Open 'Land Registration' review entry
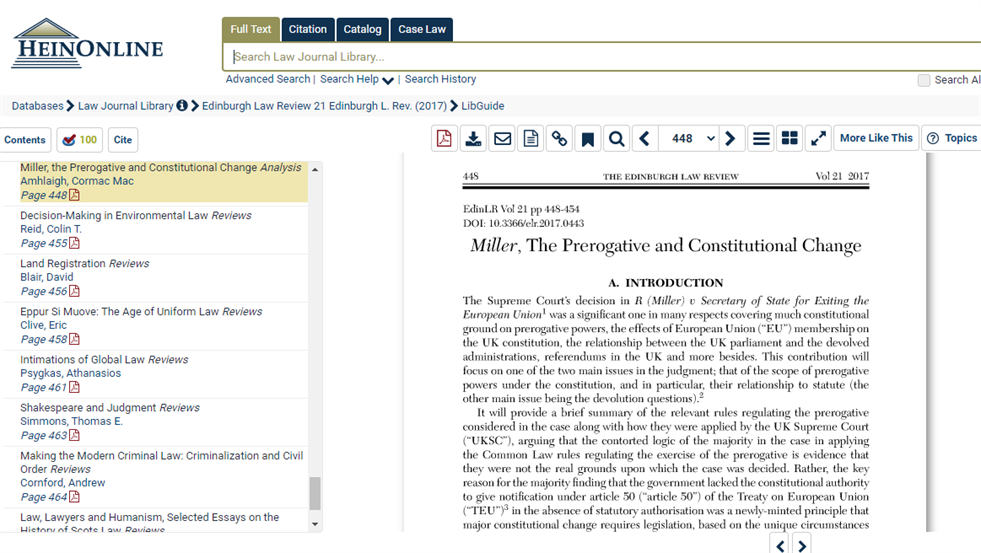The image size is (981, 553). point(84,263)
